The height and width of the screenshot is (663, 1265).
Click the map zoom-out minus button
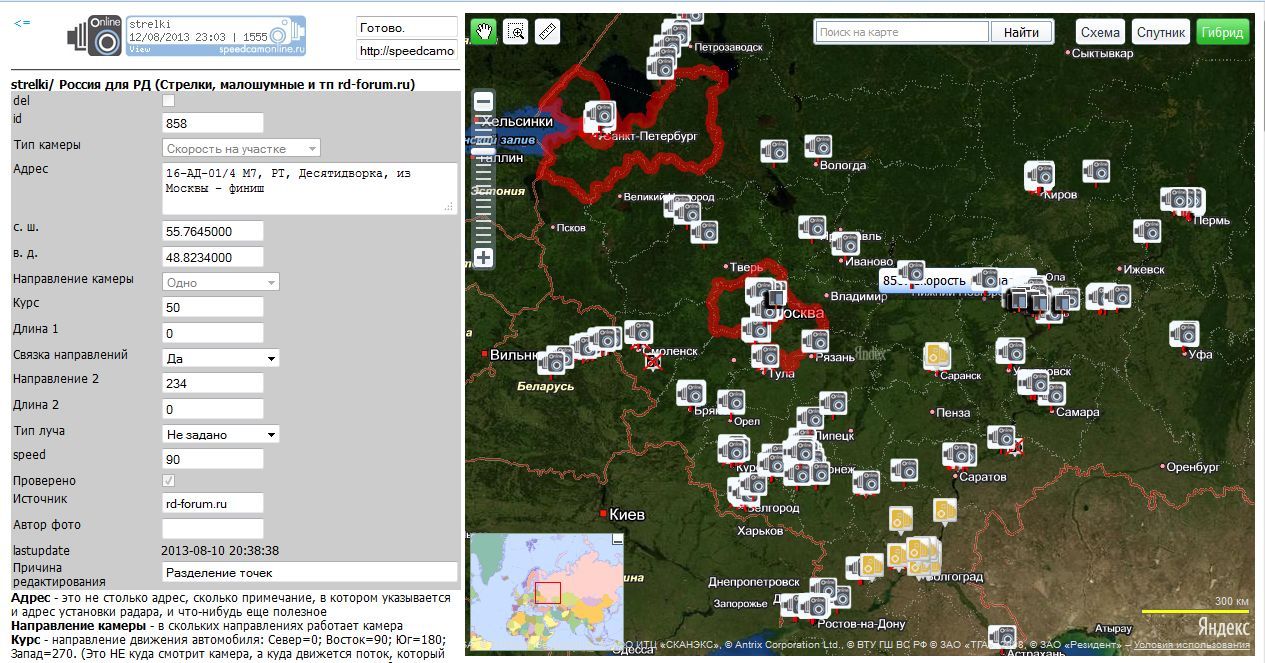[x=483, y=102]
